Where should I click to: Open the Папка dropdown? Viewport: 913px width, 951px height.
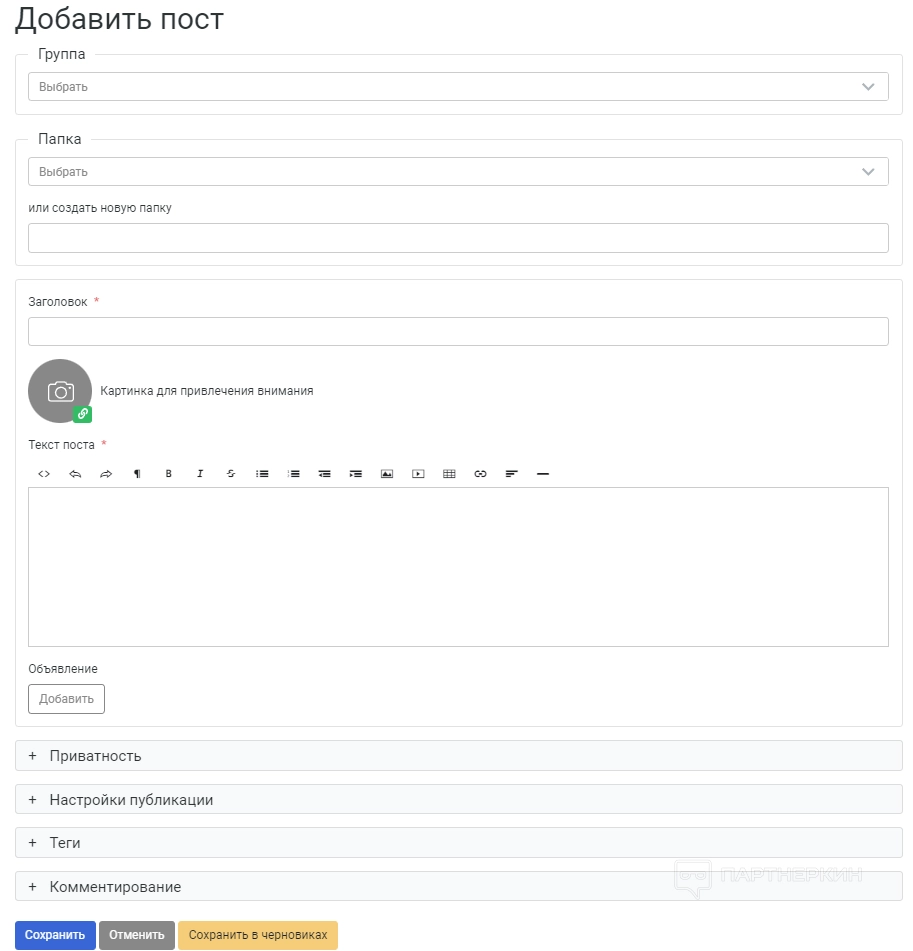458,172
